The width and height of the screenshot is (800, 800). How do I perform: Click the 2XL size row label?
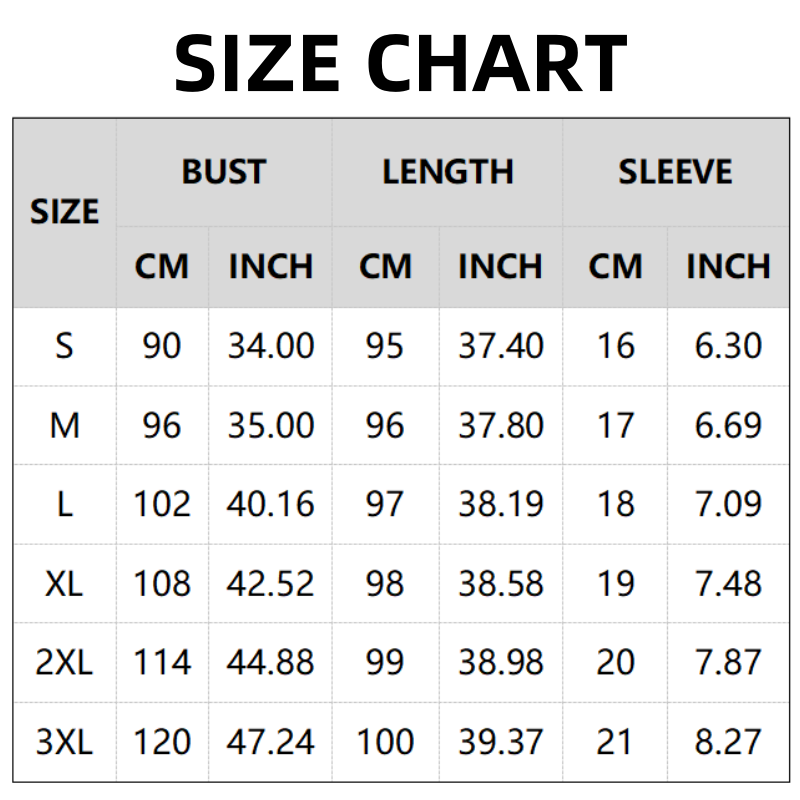[65, 662]
